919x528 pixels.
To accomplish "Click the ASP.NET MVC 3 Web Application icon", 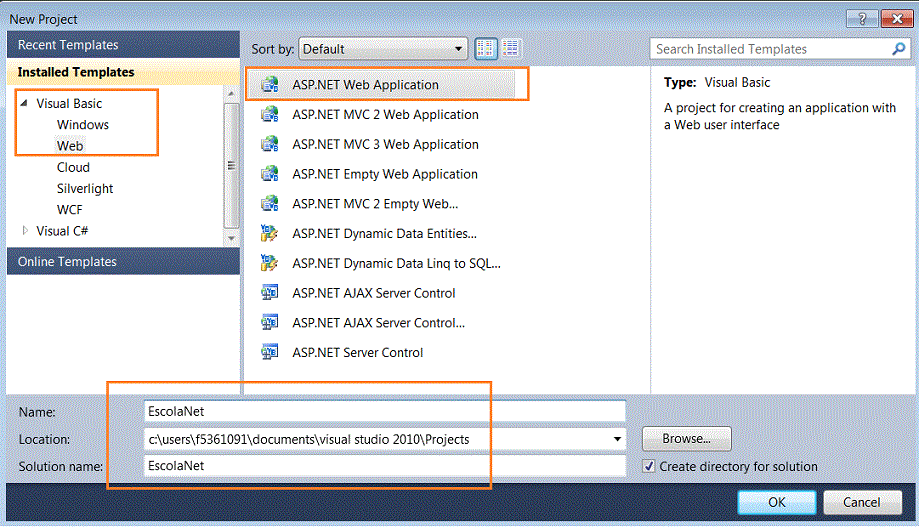I will point(270,144).
